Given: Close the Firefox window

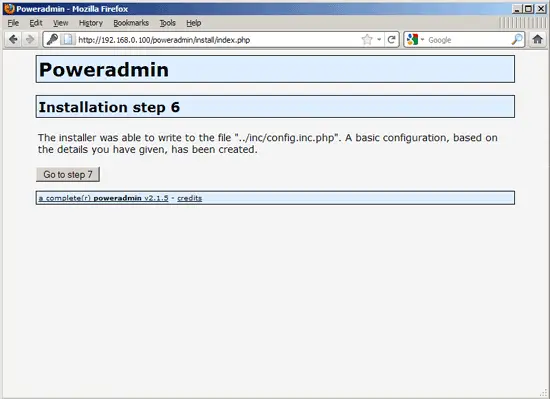Looking at the screenshot, I should (x=541, y=9).
